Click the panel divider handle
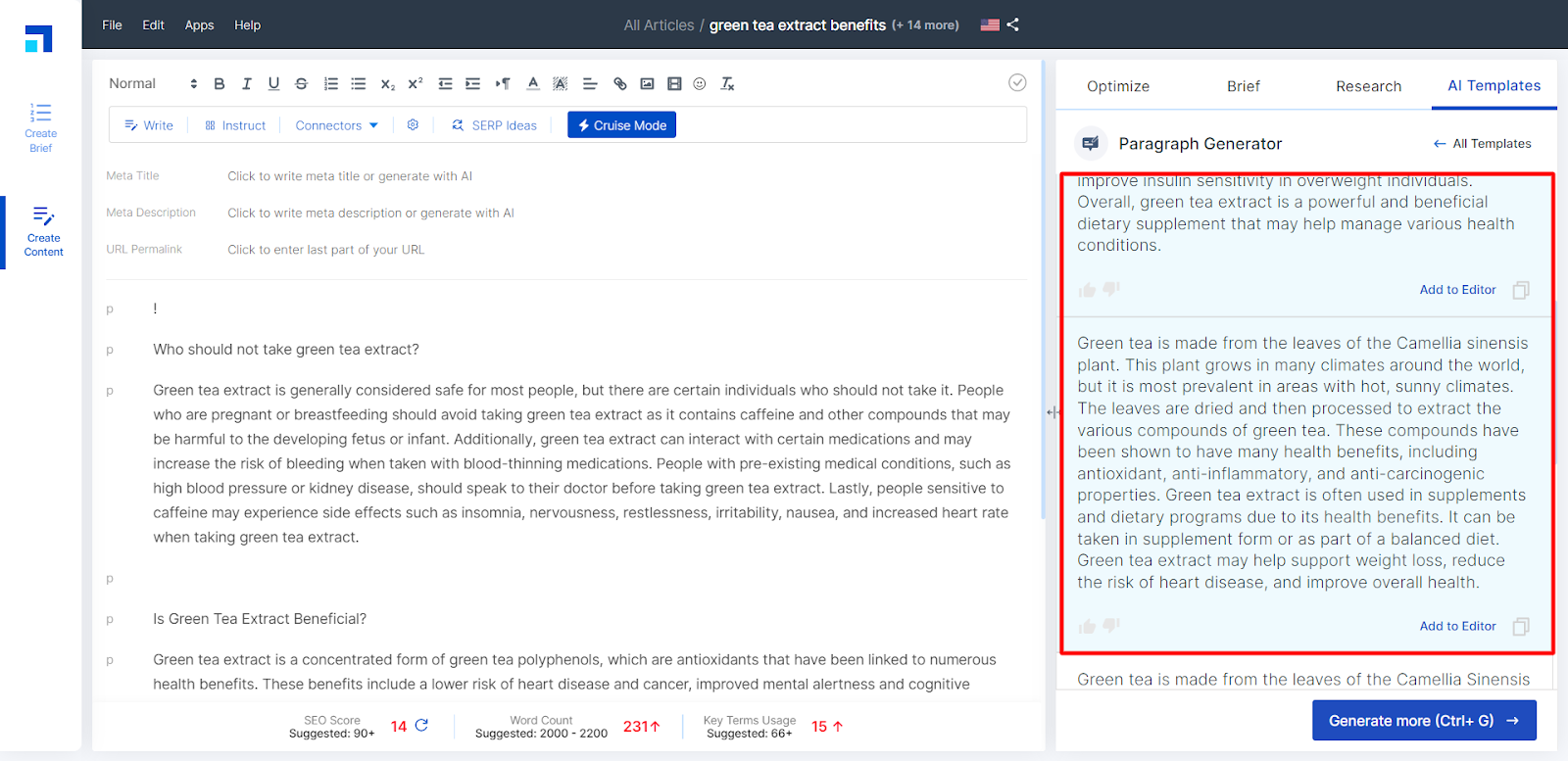Viewport: 1568px width, 761px height. pyautogui.click(x=1053, y=412)
